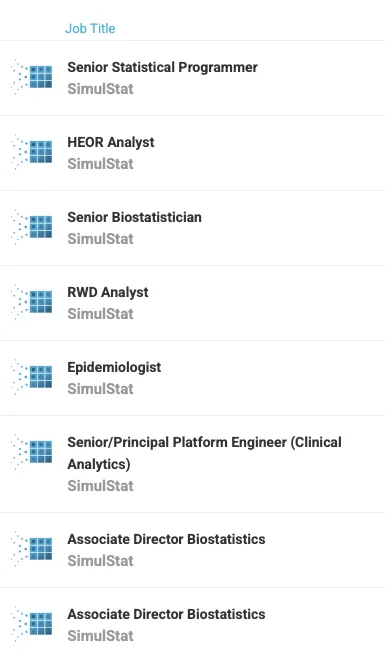Click SimulStat text below RWD Analyst
Image resolution: width=385 pixels, height=660 pixels.
point(100,314)
